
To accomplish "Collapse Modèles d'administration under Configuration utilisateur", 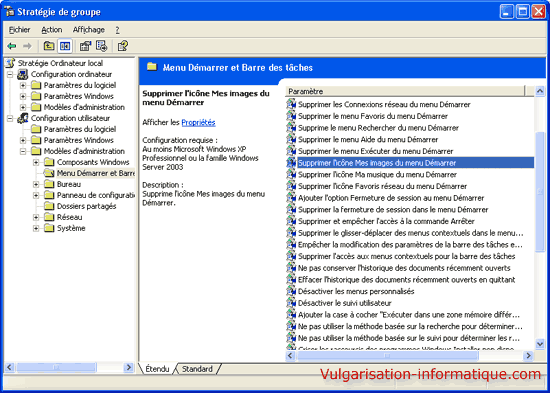I will [x=23, y=151].
